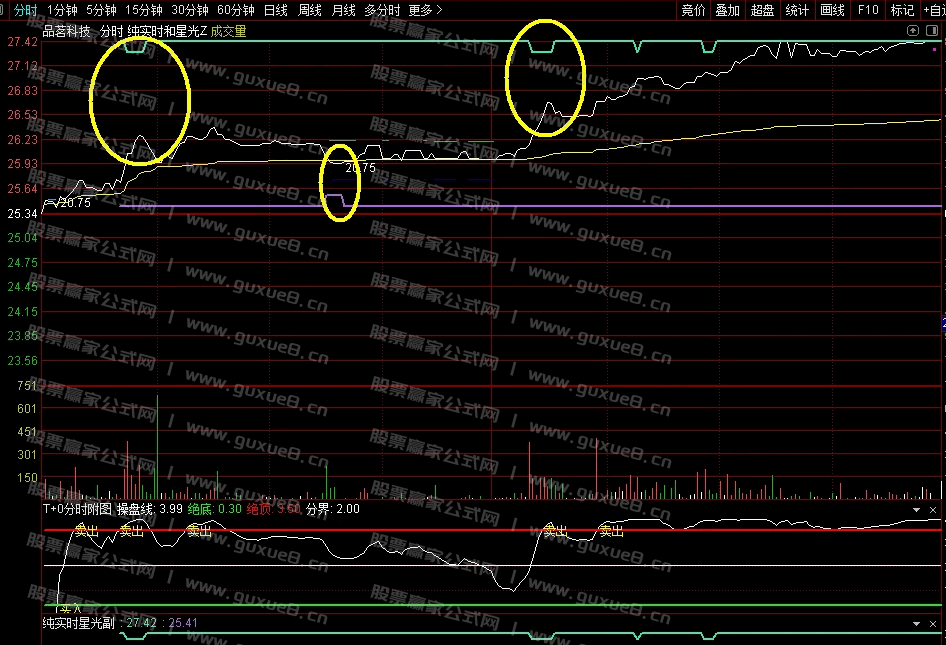
Task: Click the first 卖出 signal marker
Action: (87, 532)
